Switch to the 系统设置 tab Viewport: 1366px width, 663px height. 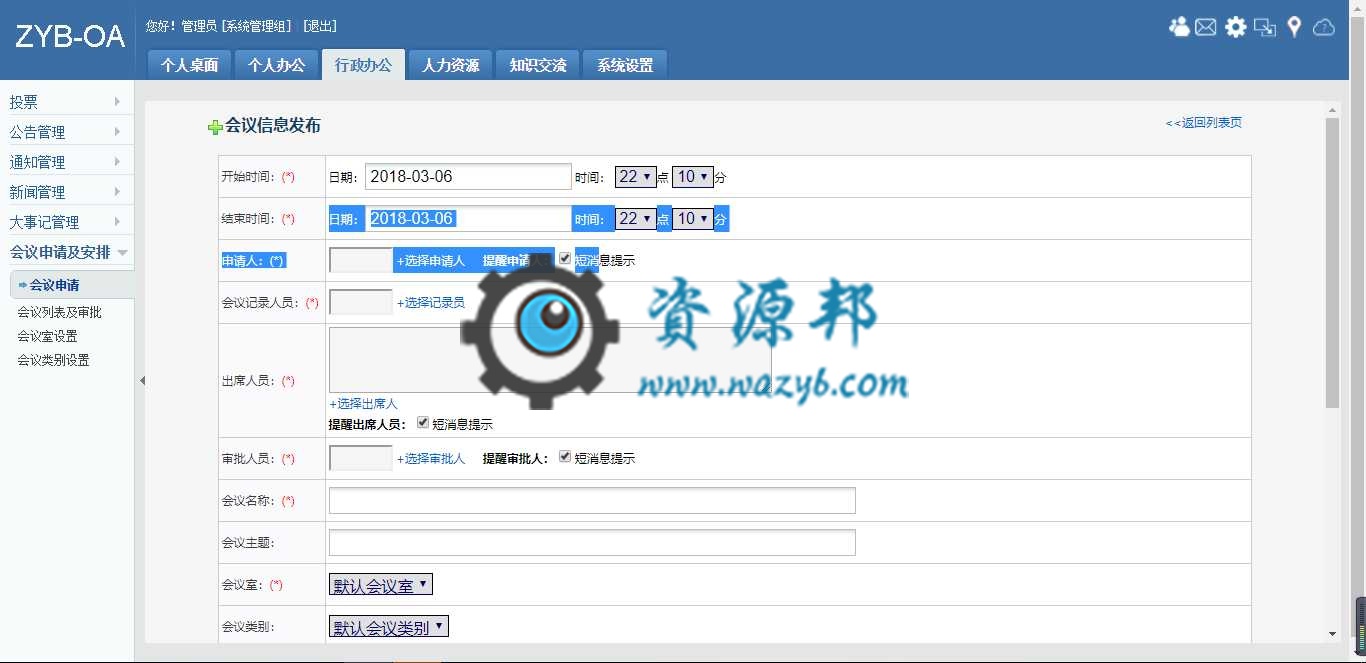tap(625, 65)
